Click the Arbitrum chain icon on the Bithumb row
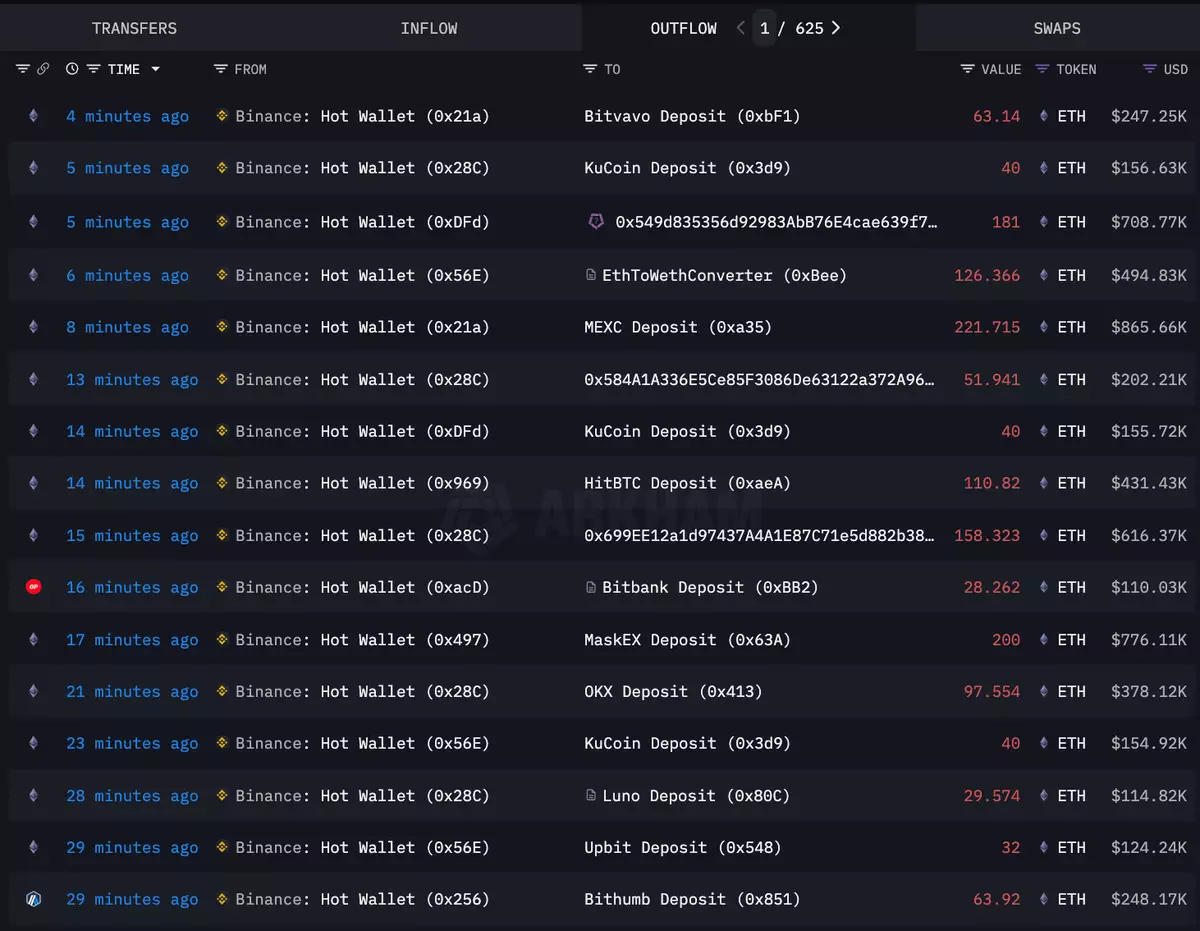This screenshot has height=931, width=1200. [33, 899]
